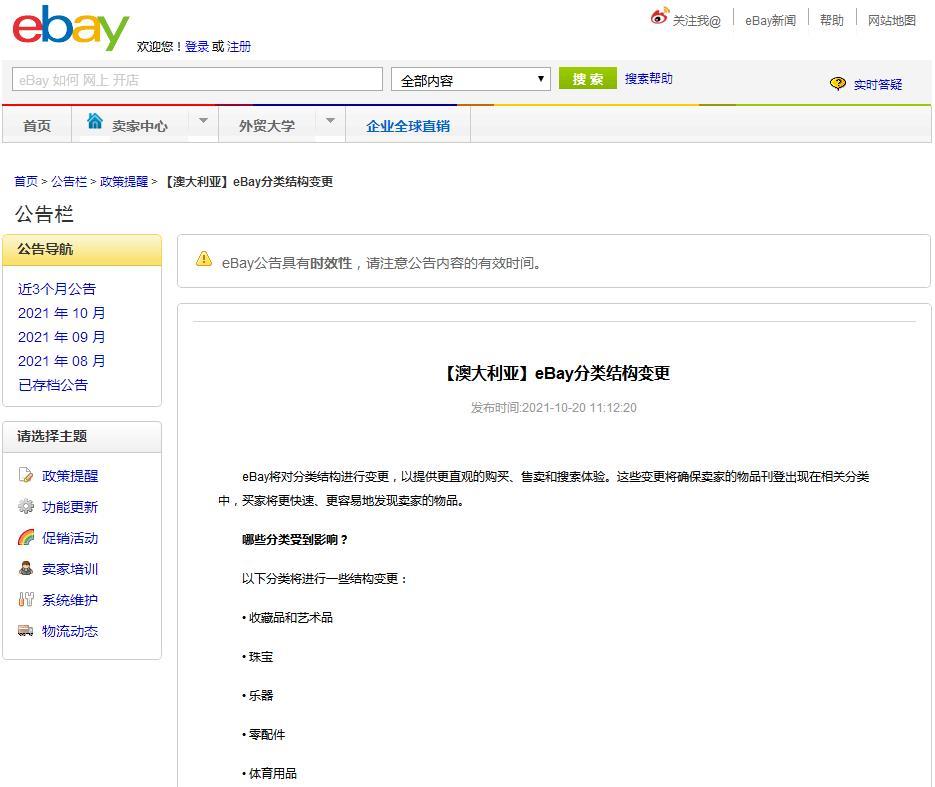Open the 2021 年 08 月 archive
Viewport: 935px width, 787px height.
pos(61,361)
